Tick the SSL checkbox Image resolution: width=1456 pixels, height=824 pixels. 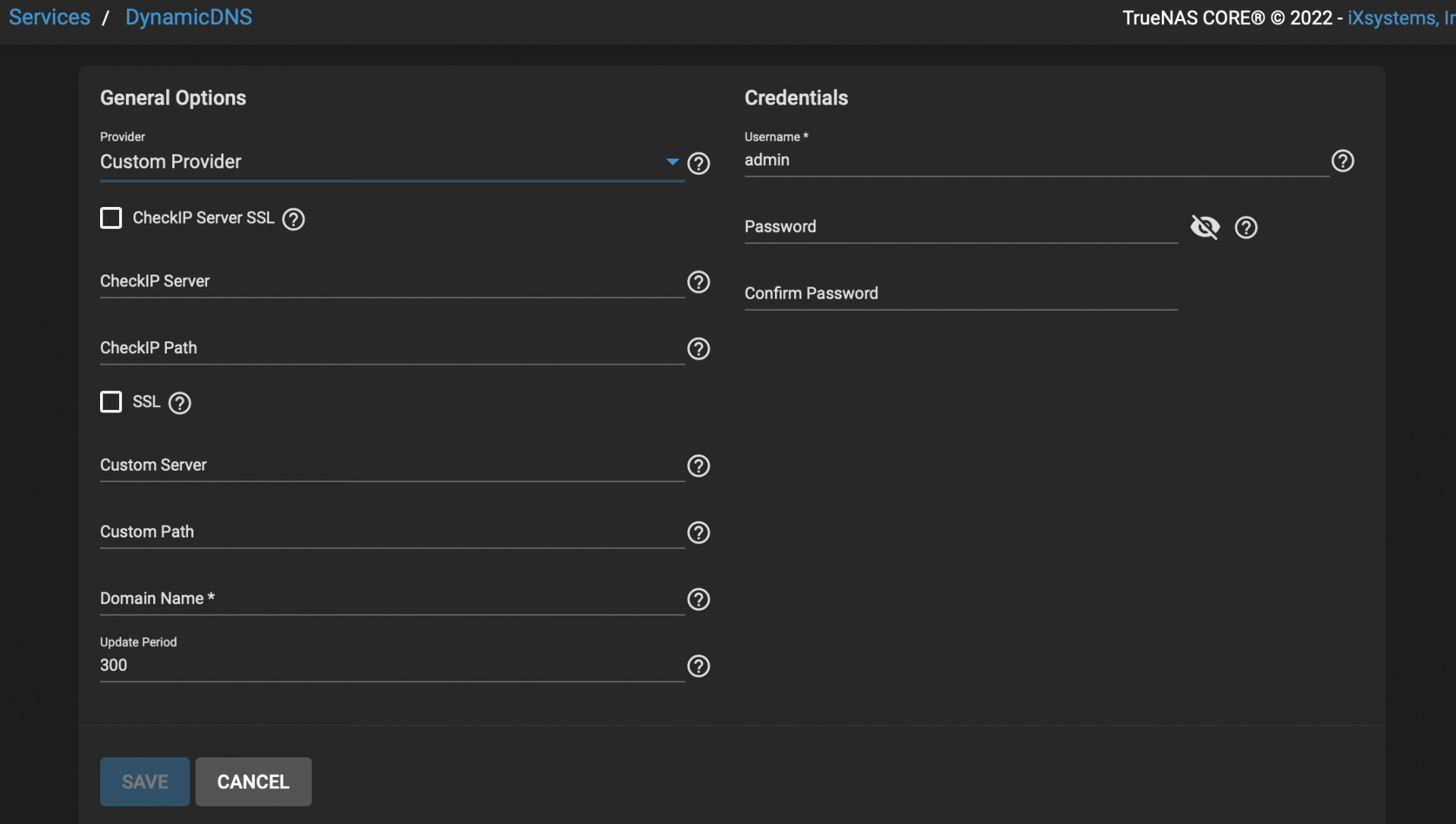111,402
